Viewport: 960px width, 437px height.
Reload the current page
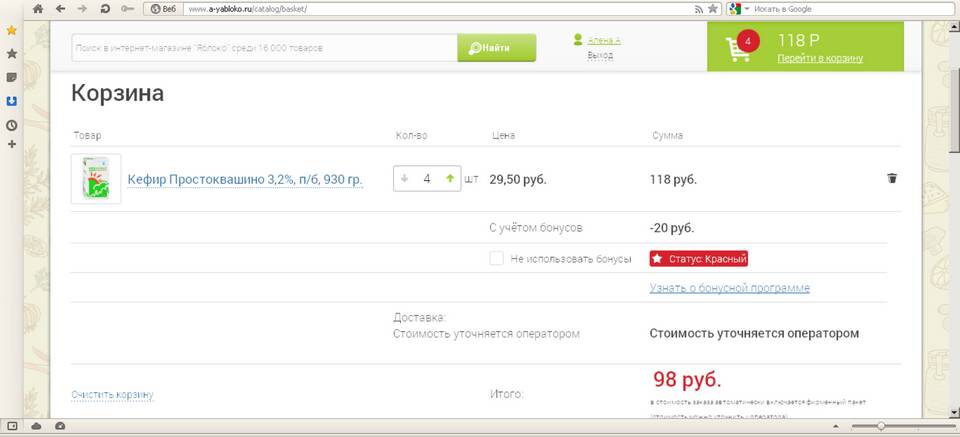(x=105, y=9)
